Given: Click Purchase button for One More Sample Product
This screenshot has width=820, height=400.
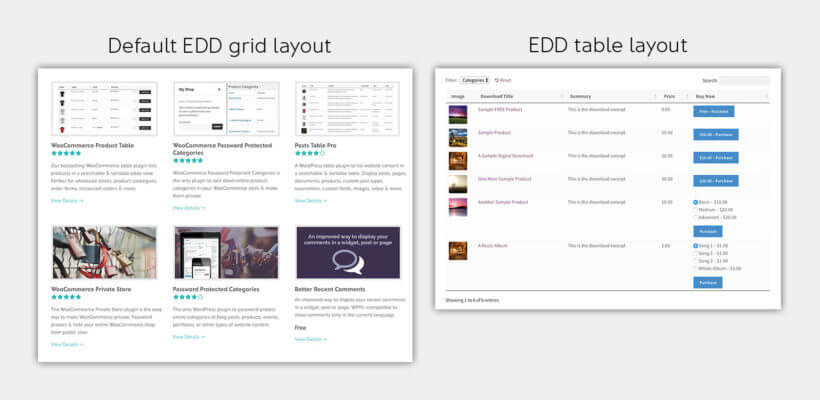Looking at the screenshot, I should coord(716,181).
